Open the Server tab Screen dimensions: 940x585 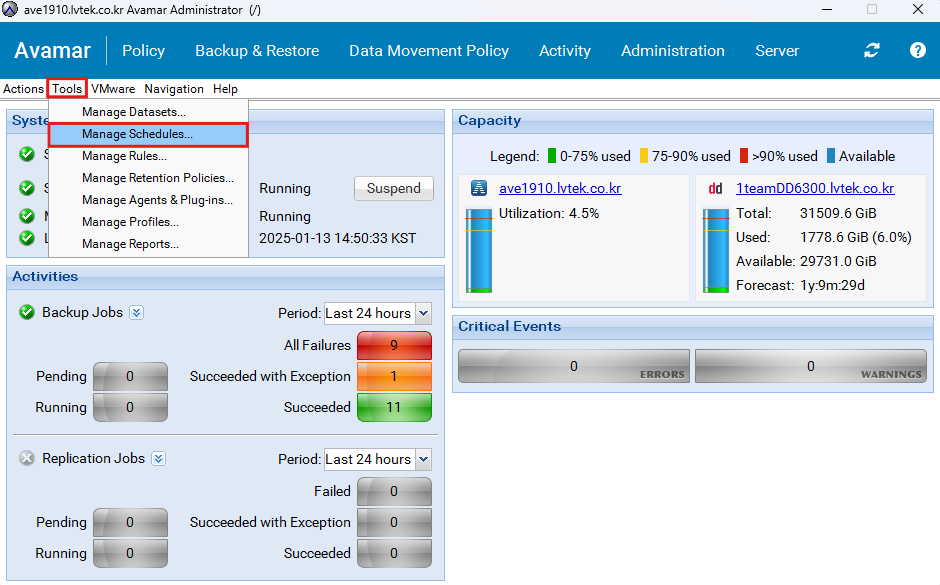pos(777,51)
